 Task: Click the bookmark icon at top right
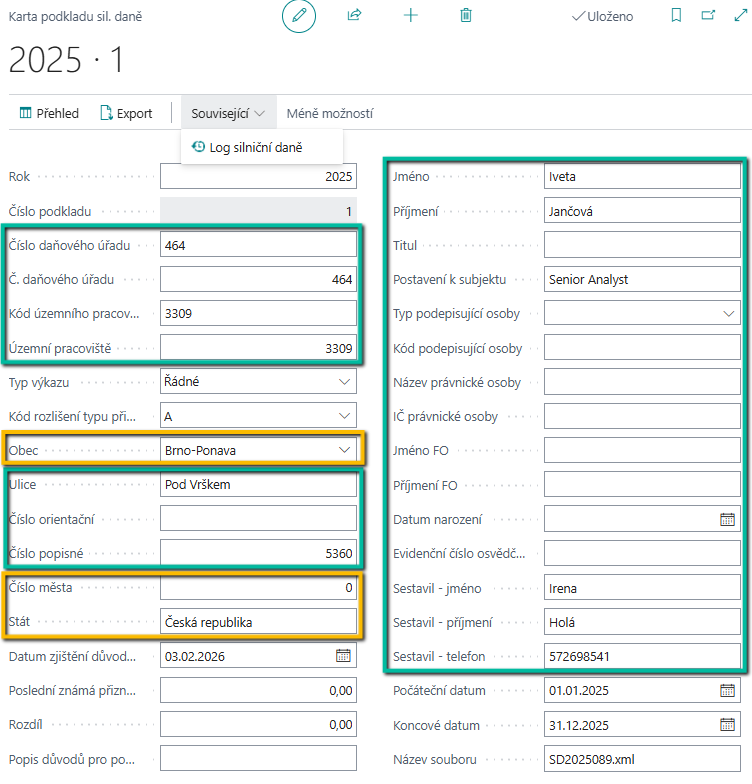(x=677, y=16)
